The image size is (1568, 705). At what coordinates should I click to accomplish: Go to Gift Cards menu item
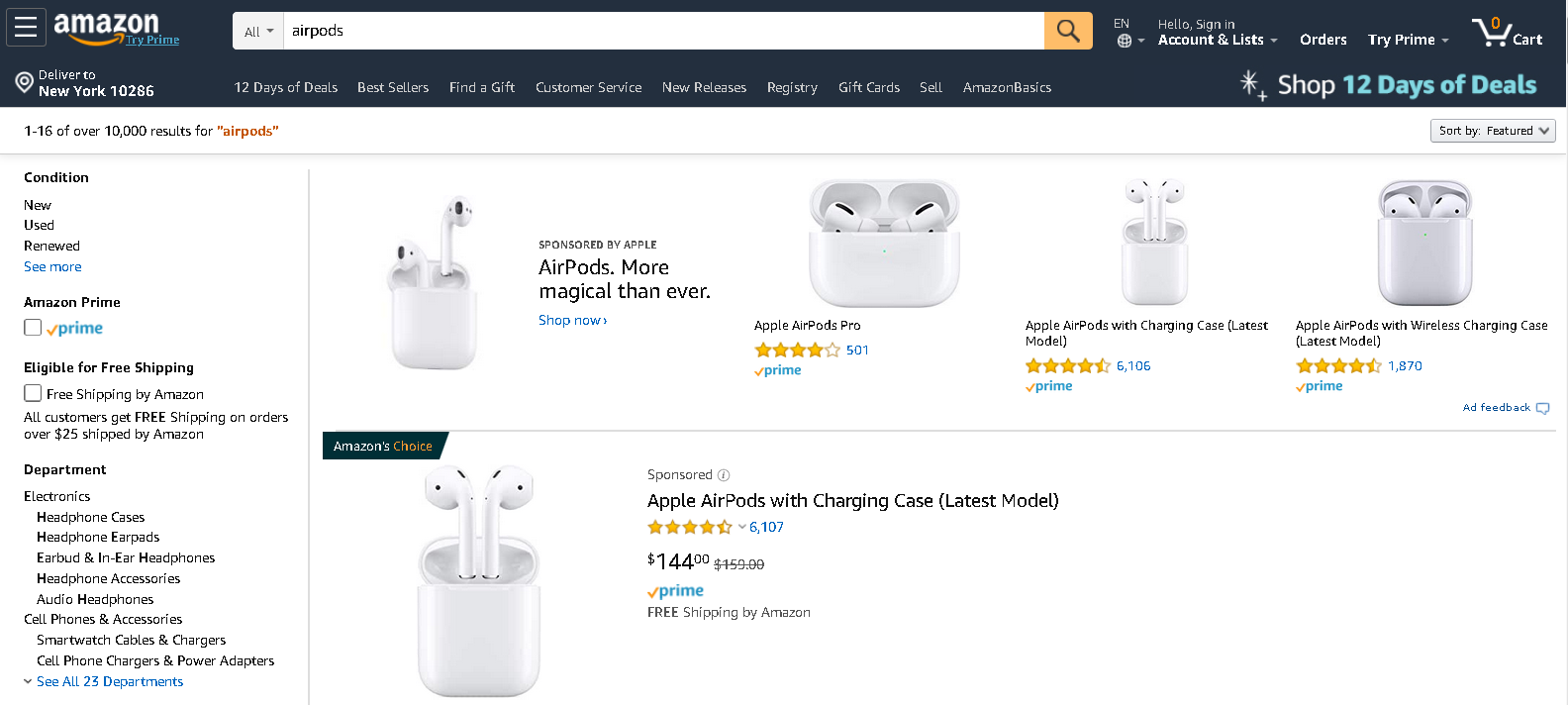(x=869, y=87)
